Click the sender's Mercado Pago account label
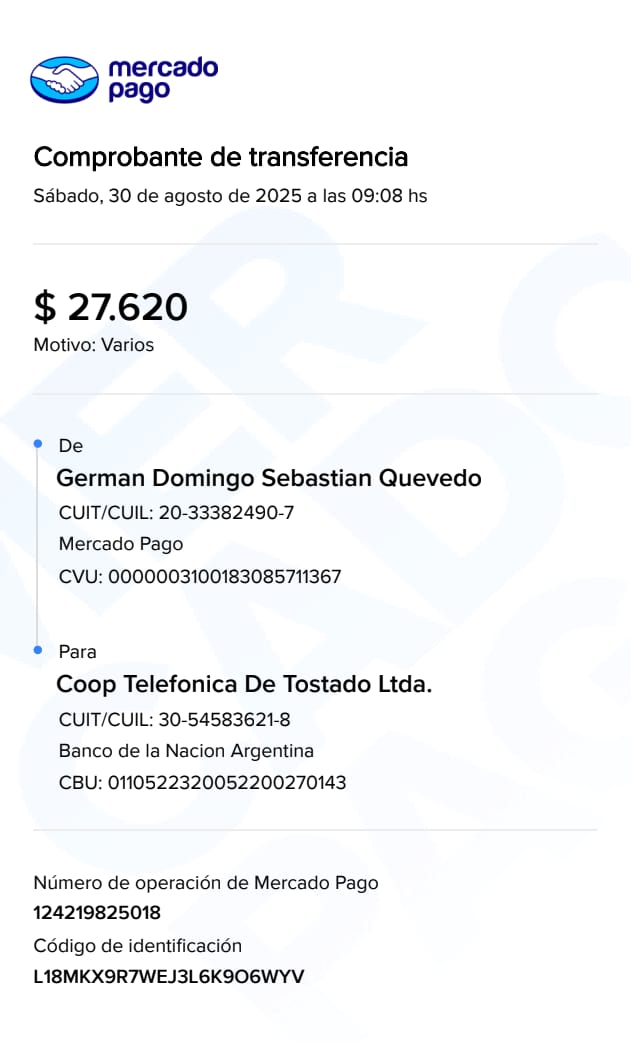This screenshot has width=631, height=1048. (121, 544)
